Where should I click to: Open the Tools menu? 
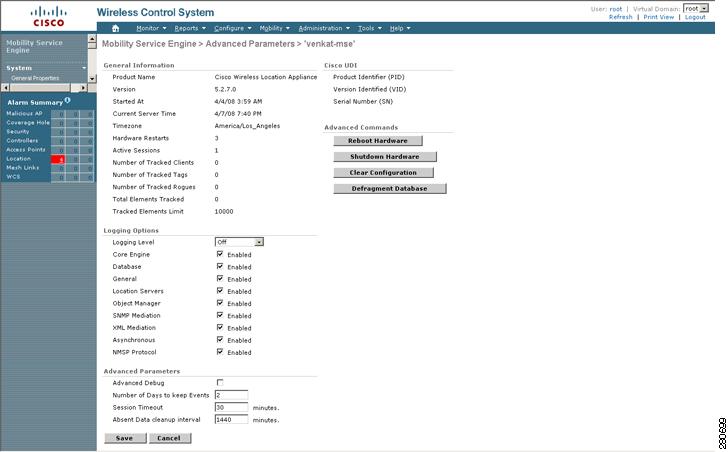(370, 28)
